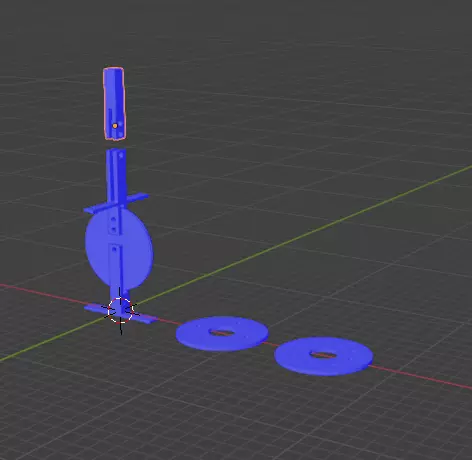Select the flat ring farthest along the red axis
The image size is (472, 460).
point(323,356)
